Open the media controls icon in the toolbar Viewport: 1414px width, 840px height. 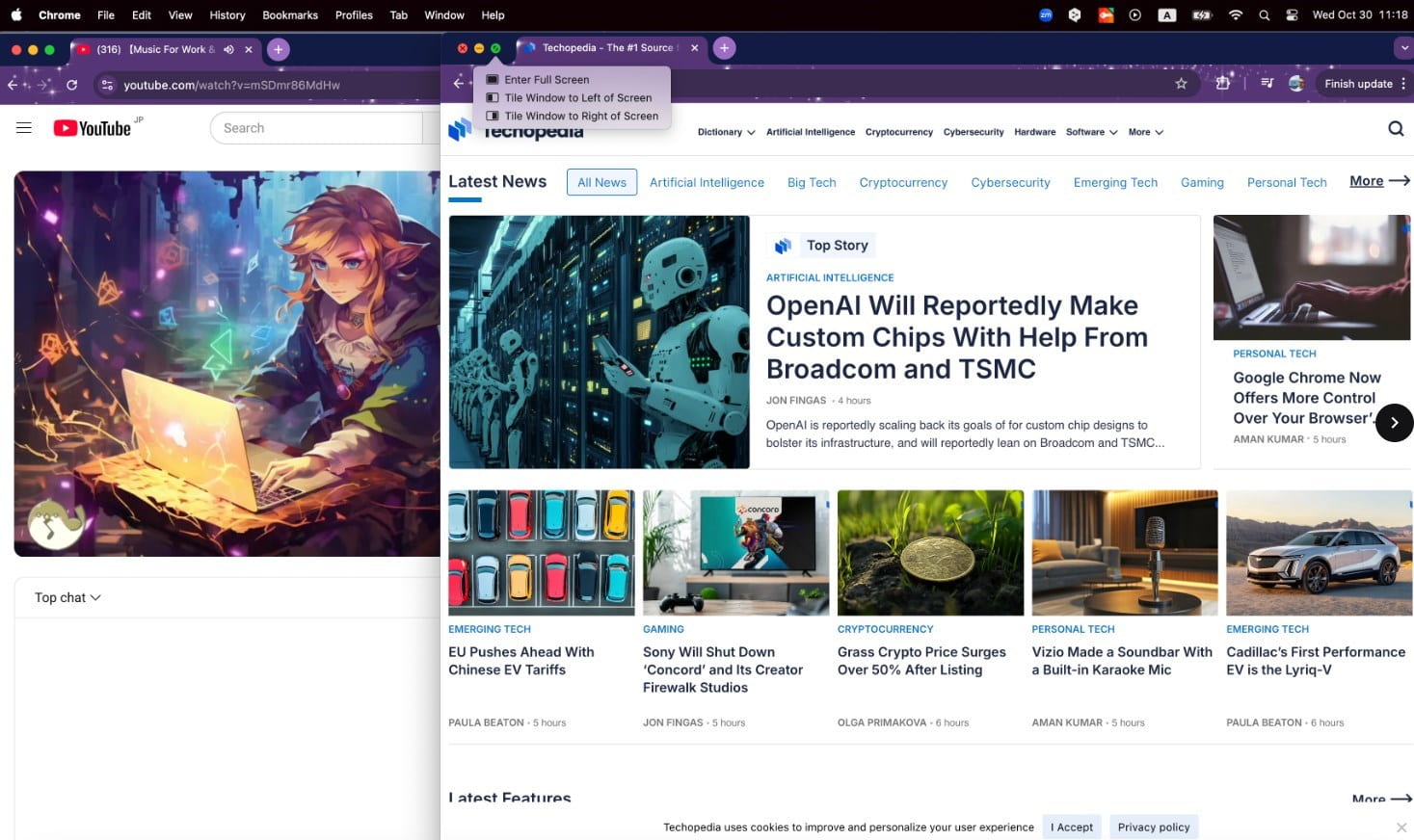[x=1267, y=84]
